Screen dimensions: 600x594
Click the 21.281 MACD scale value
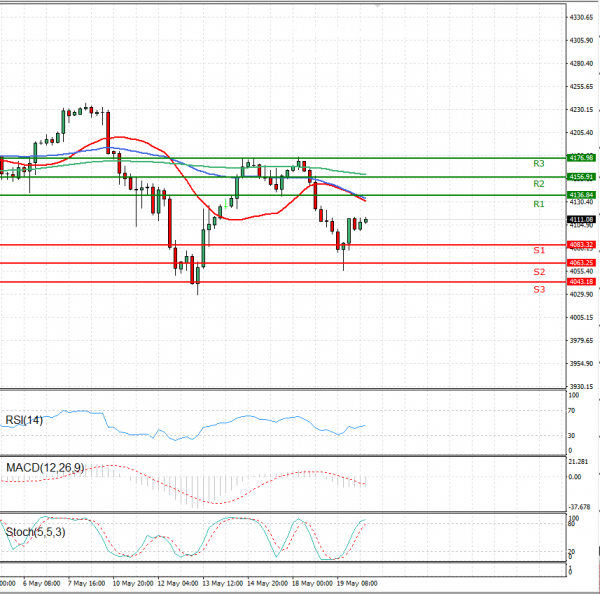click(578, 462)
